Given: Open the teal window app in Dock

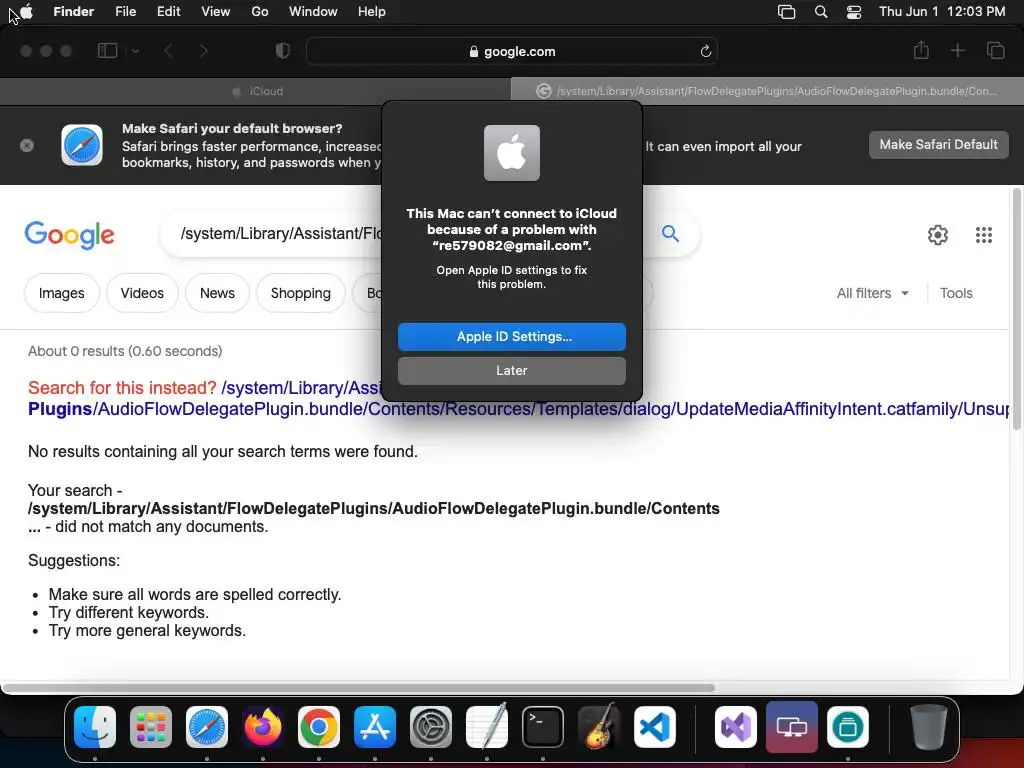Looking at the screenshot, I should pos(848,727).
